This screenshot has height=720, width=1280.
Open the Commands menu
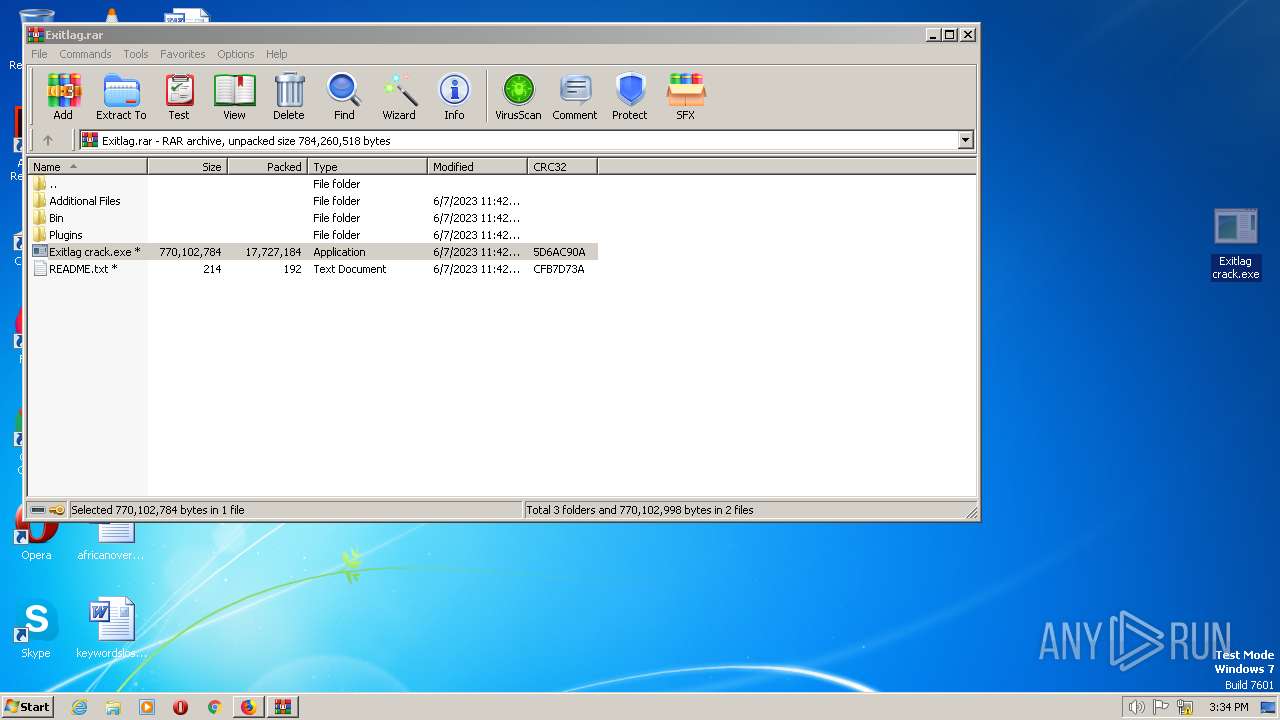(85, 54)
